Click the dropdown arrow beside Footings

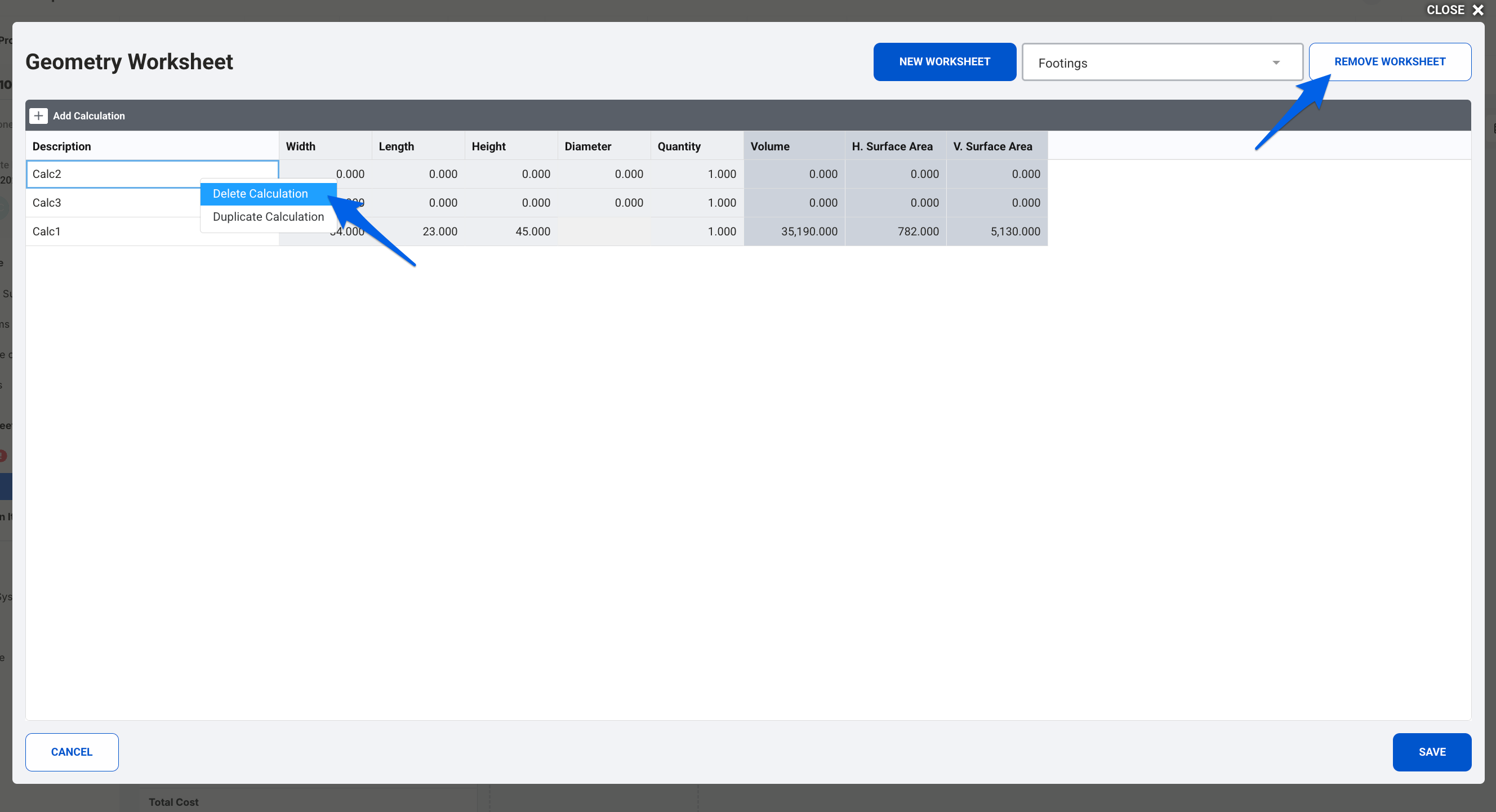tap(1276, 63)
